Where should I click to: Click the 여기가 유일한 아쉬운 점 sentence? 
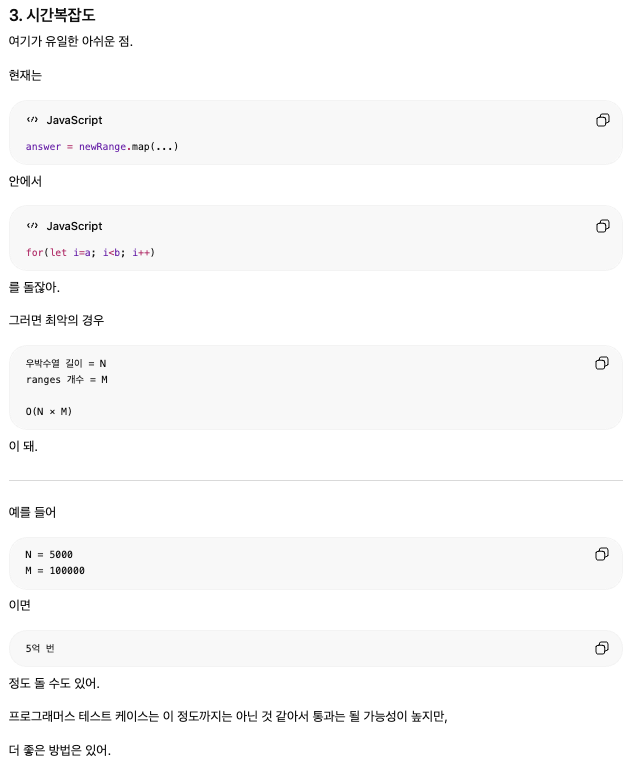(71, 41)
